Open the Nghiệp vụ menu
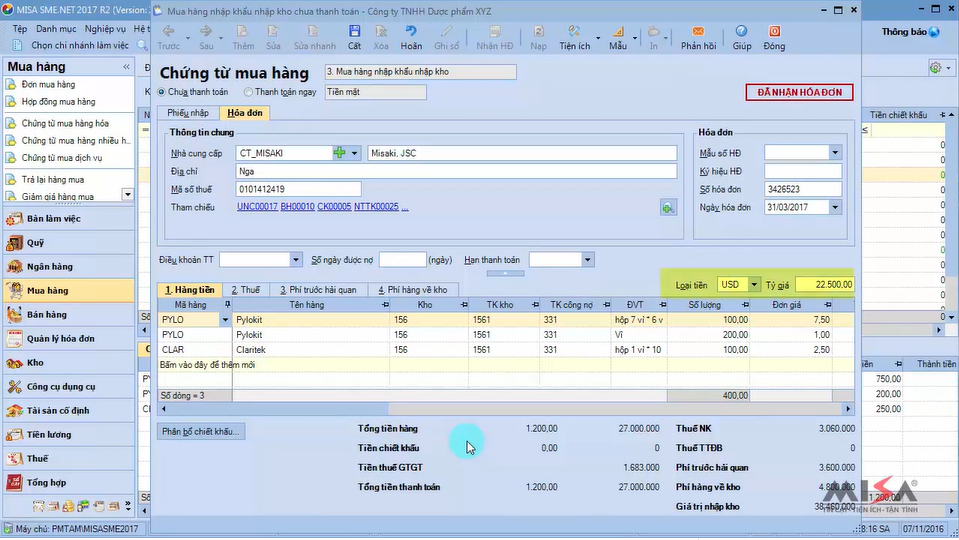959x540 pixels. tap(105, 29)
